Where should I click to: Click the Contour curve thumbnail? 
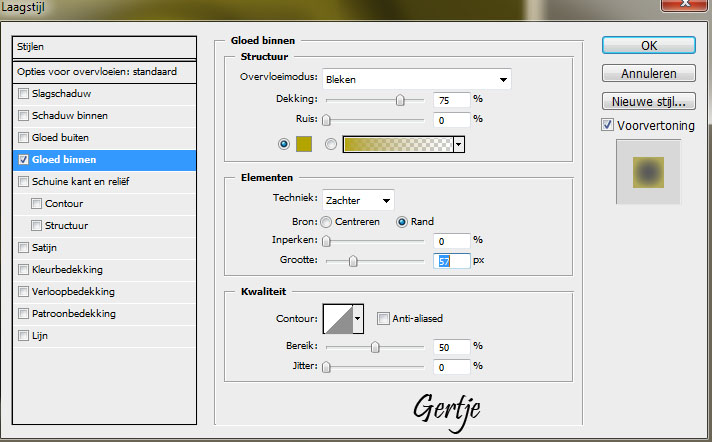(x=338, y=319)
